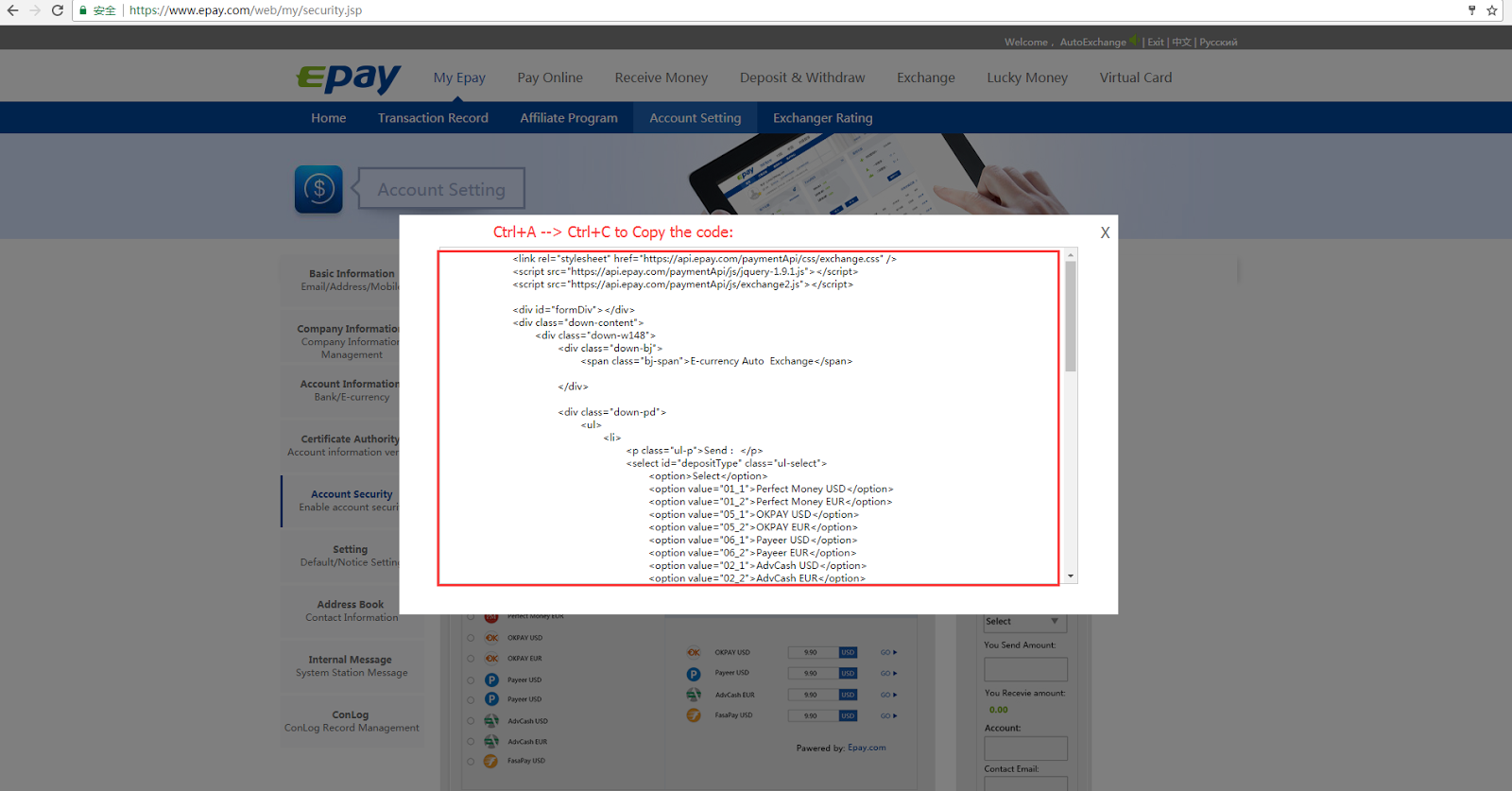Open Address Book Contact Information

point(352,610)
